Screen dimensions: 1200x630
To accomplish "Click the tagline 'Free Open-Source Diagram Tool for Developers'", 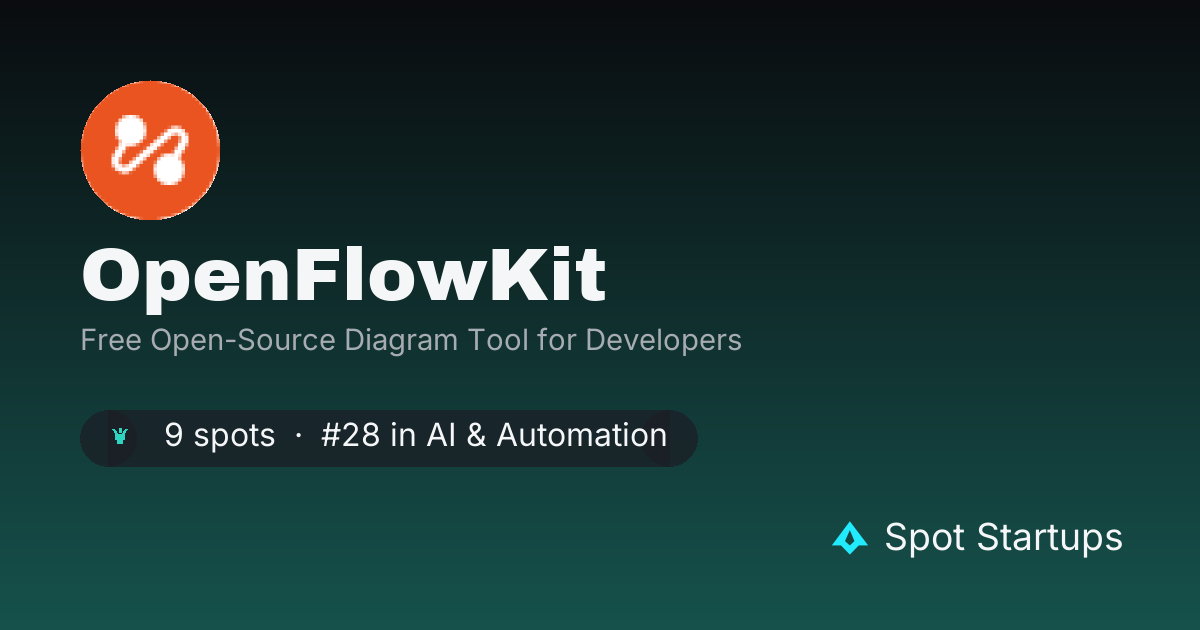I will point(411,341).
